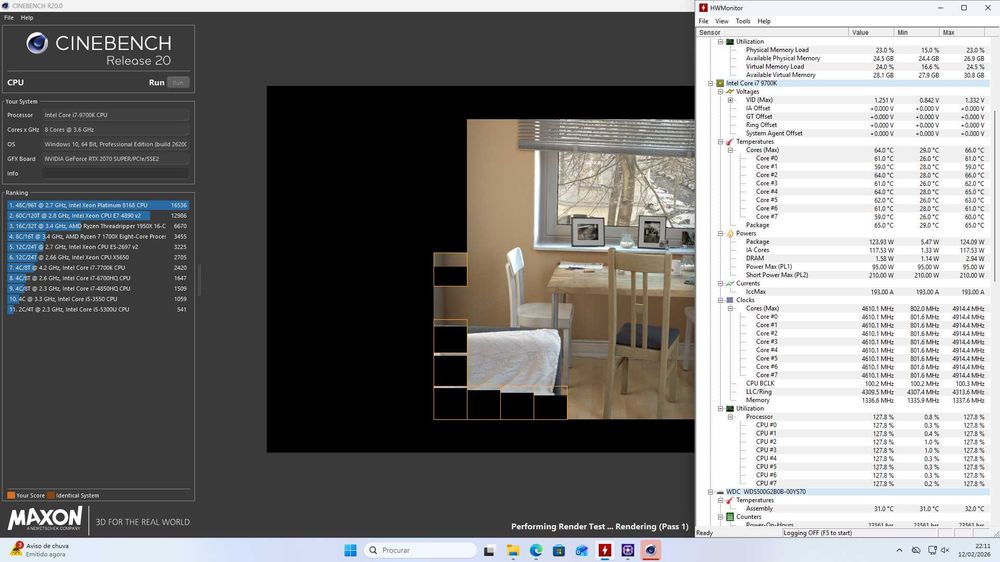
Task: Open Cinebench File menu
Action: pos(9,18)
